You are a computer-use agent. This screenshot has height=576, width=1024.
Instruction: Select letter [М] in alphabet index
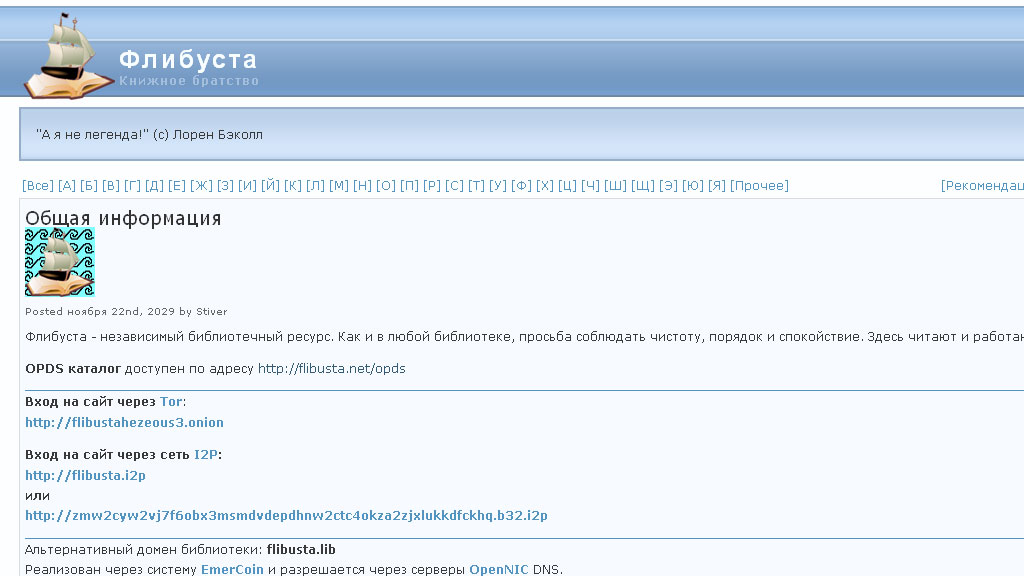click(339, 186)
